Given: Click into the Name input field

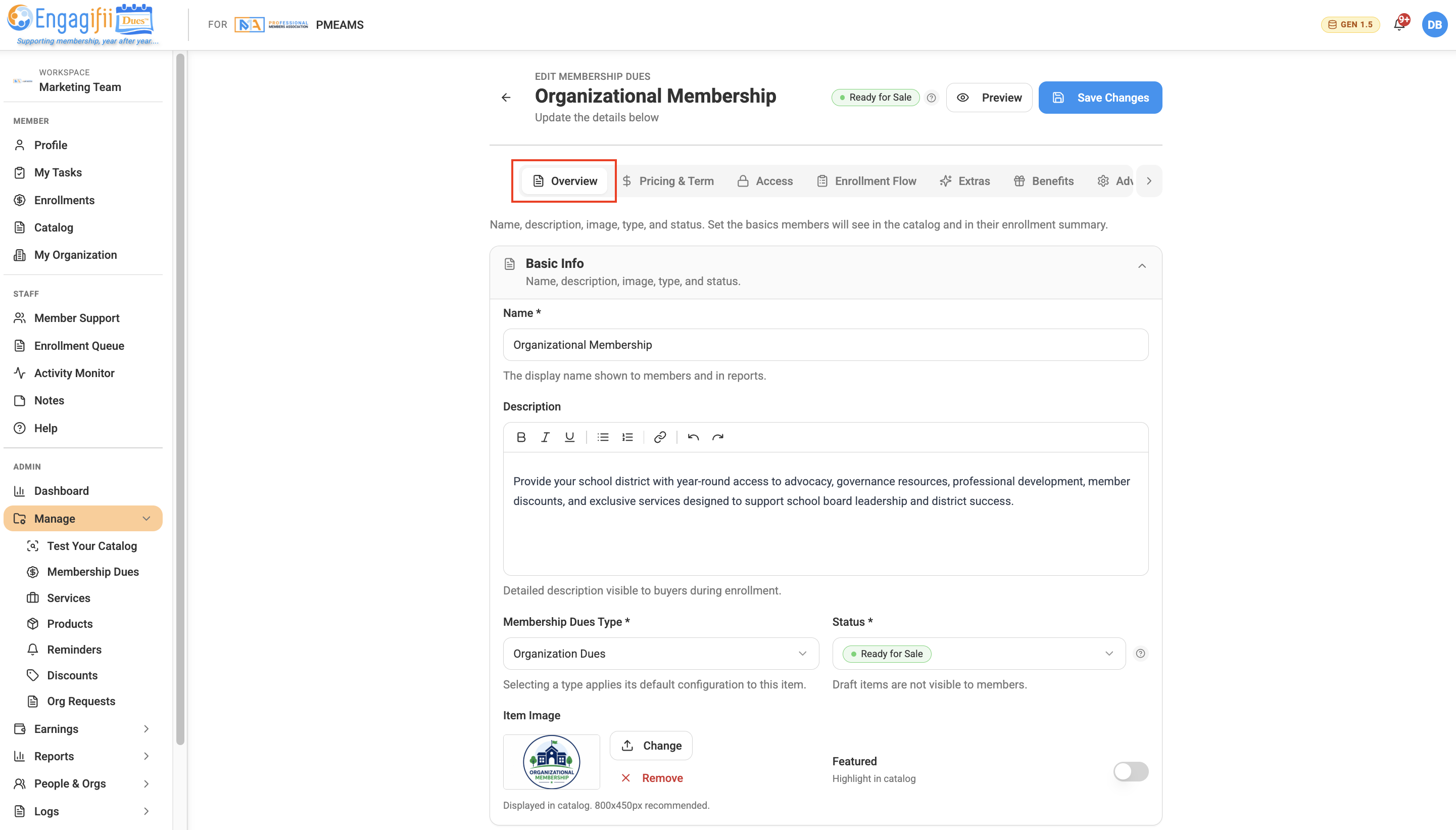Looking at the screenshot, I should pyautogui.click(x=826, y=345).
